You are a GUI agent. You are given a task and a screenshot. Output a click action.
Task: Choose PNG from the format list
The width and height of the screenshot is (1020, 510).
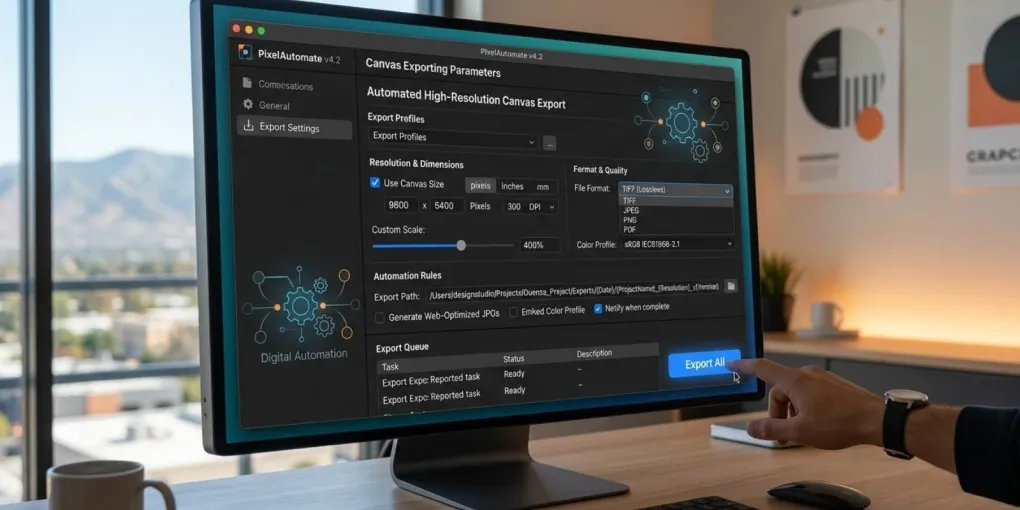click(675, 220)
